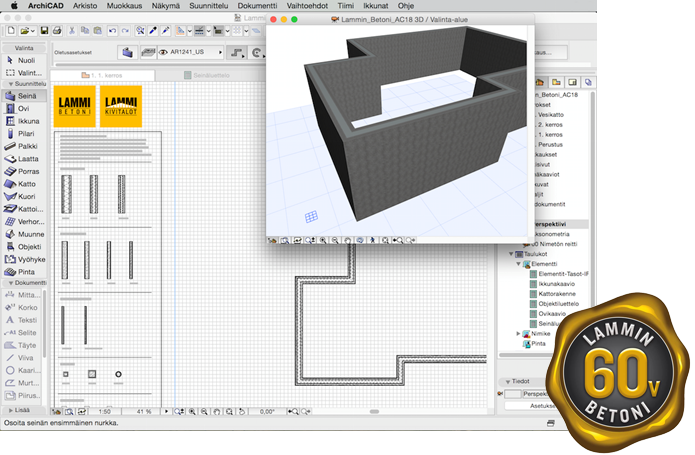The image size is (695, 455).
Task: Collapse the Taulukot tree node
Action: (x=511, y=254)
